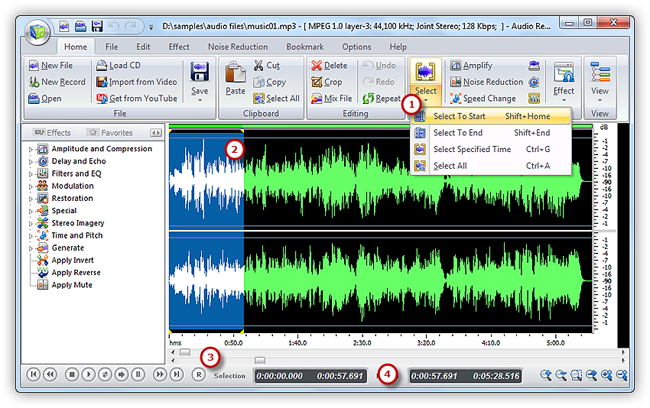This screenshot has height=408, width=650.
Task: Choose Select All in dropdown menu
Action: 492,166
